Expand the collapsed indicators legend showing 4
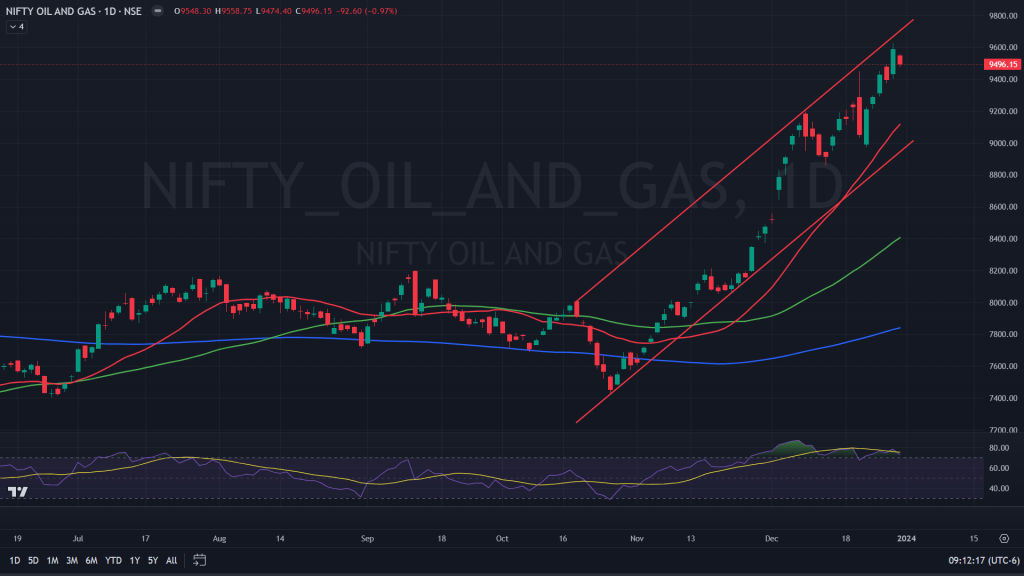 click(x=16, y=27)
